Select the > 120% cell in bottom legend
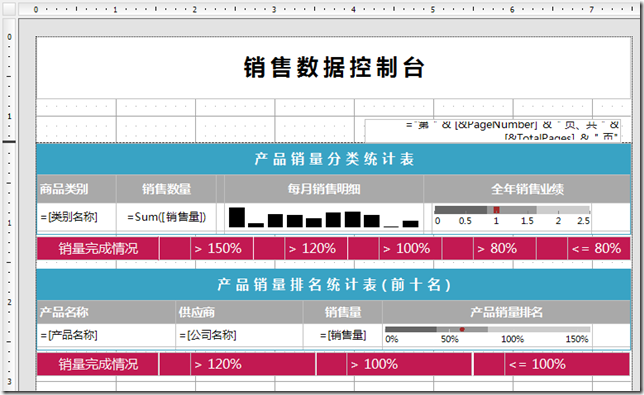644x395 pixels. 253,364
